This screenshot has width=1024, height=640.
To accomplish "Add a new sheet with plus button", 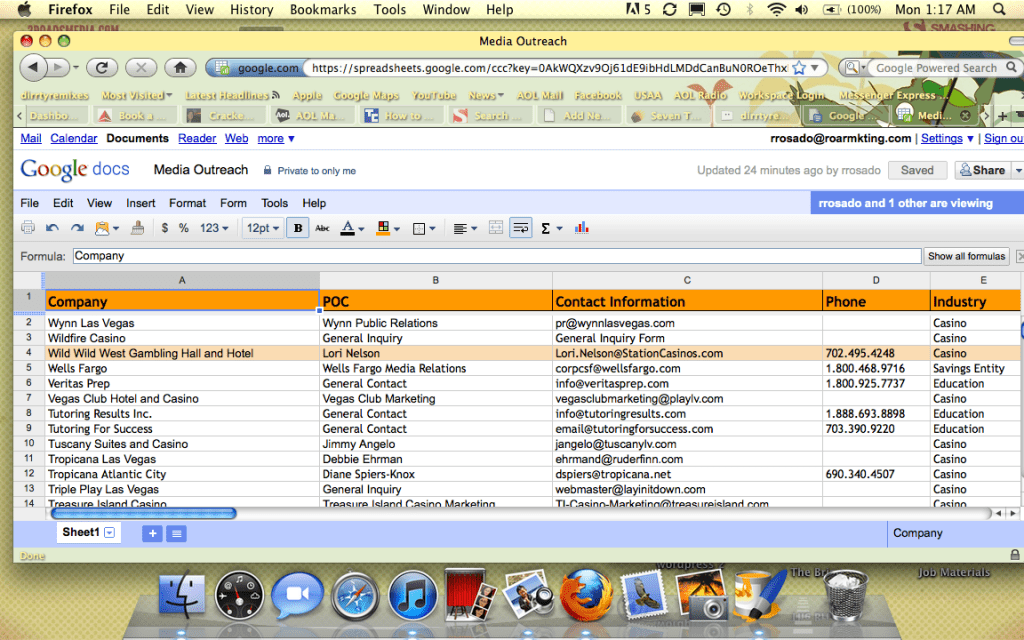I will click(x=153, y=534).
